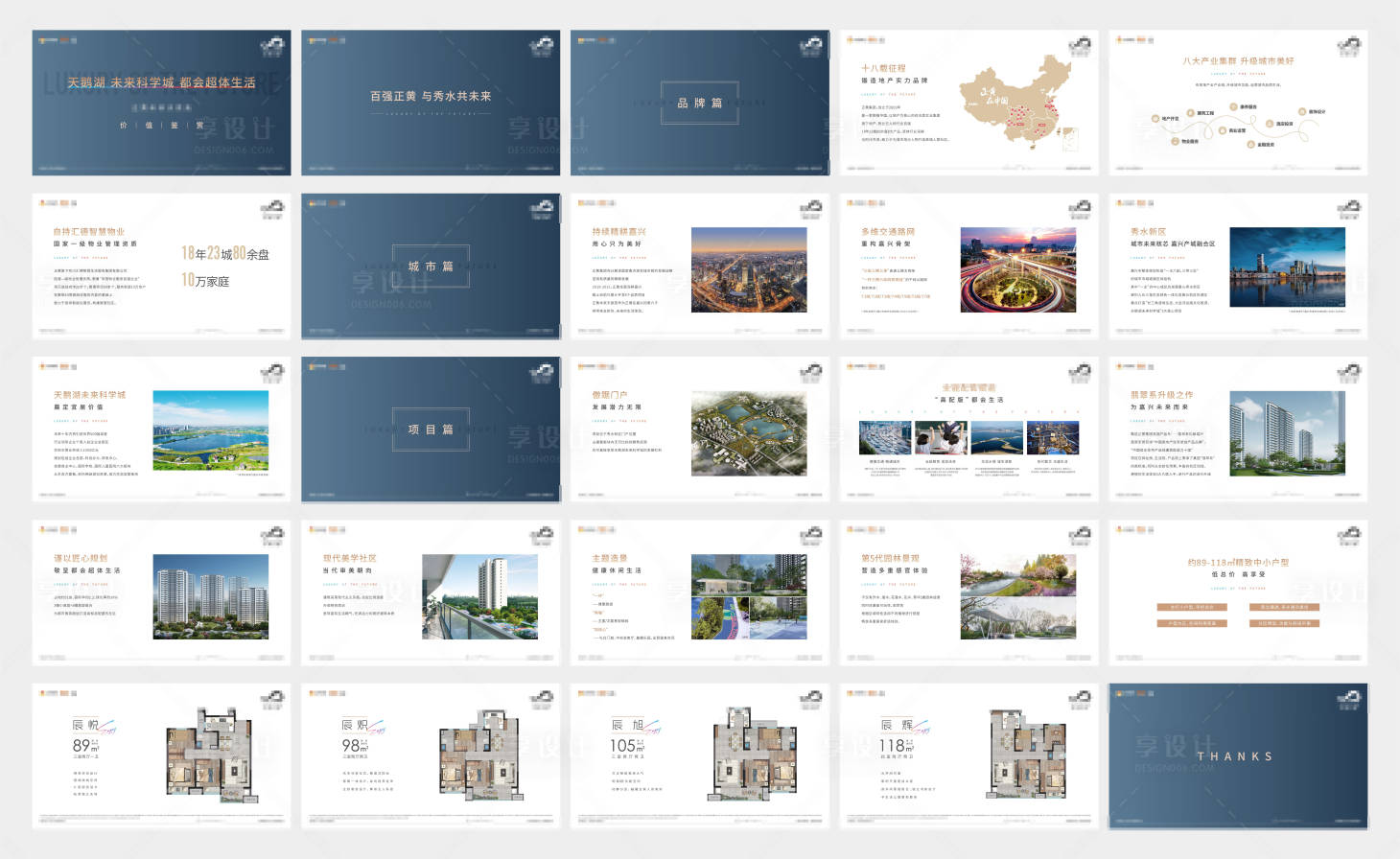Click the subtitle “高配版”都会生活
Viewport: 1400px width, 859px height.
[969, 400]
